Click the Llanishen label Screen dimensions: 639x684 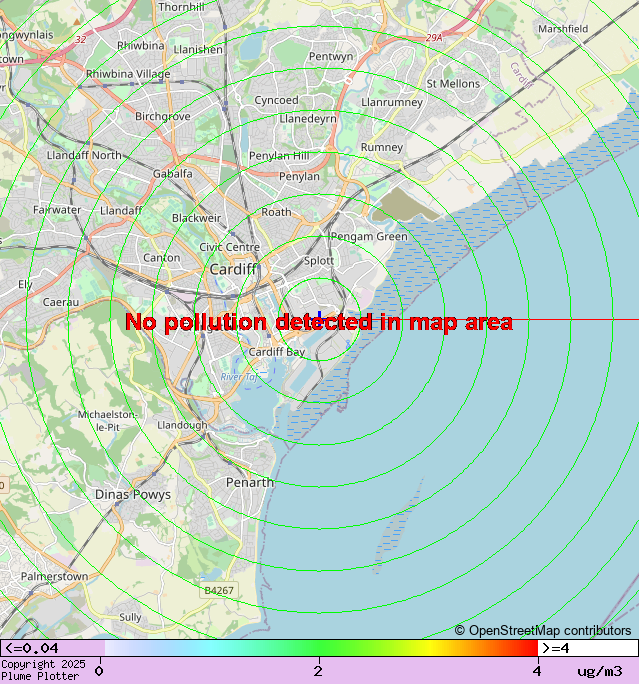coord(198,50)
